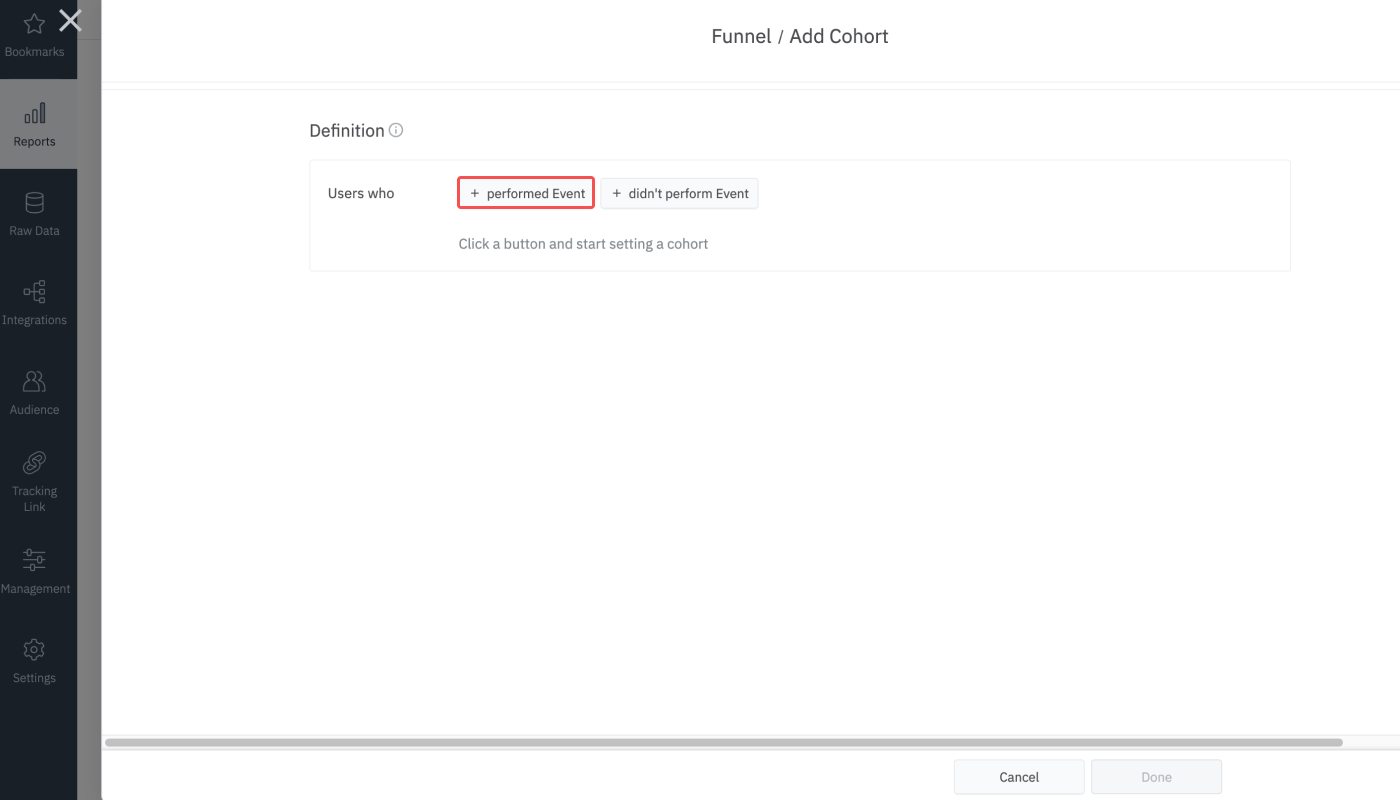This screenshot has width=1400, height=800.
Task: Add a didn't perform Event condition
Action: point(680,193)
